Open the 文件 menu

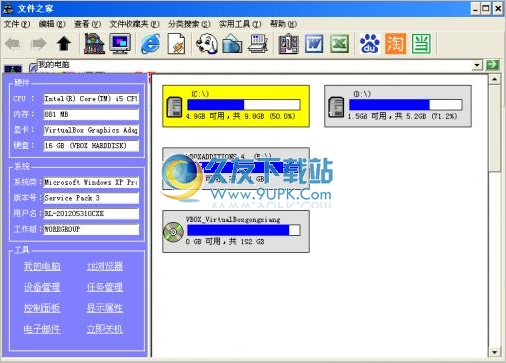coord(17,24)
